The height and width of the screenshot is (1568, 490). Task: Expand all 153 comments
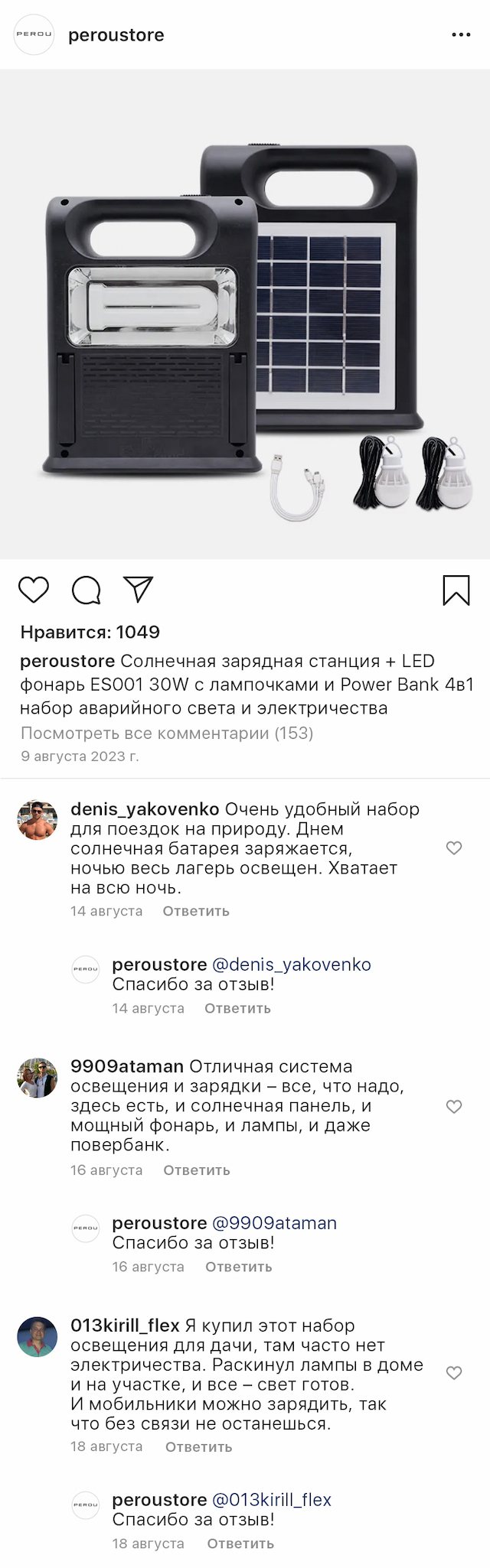[x=167, y=733]
